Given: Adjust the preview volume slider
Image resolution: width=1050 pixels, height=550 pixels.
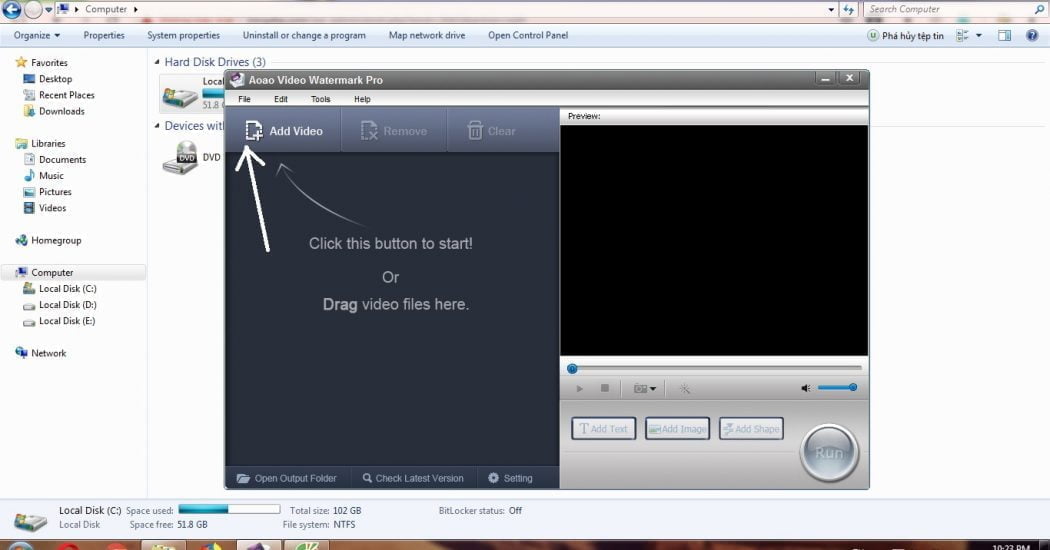Looking at the screenshot, I should tap(837, 387).
